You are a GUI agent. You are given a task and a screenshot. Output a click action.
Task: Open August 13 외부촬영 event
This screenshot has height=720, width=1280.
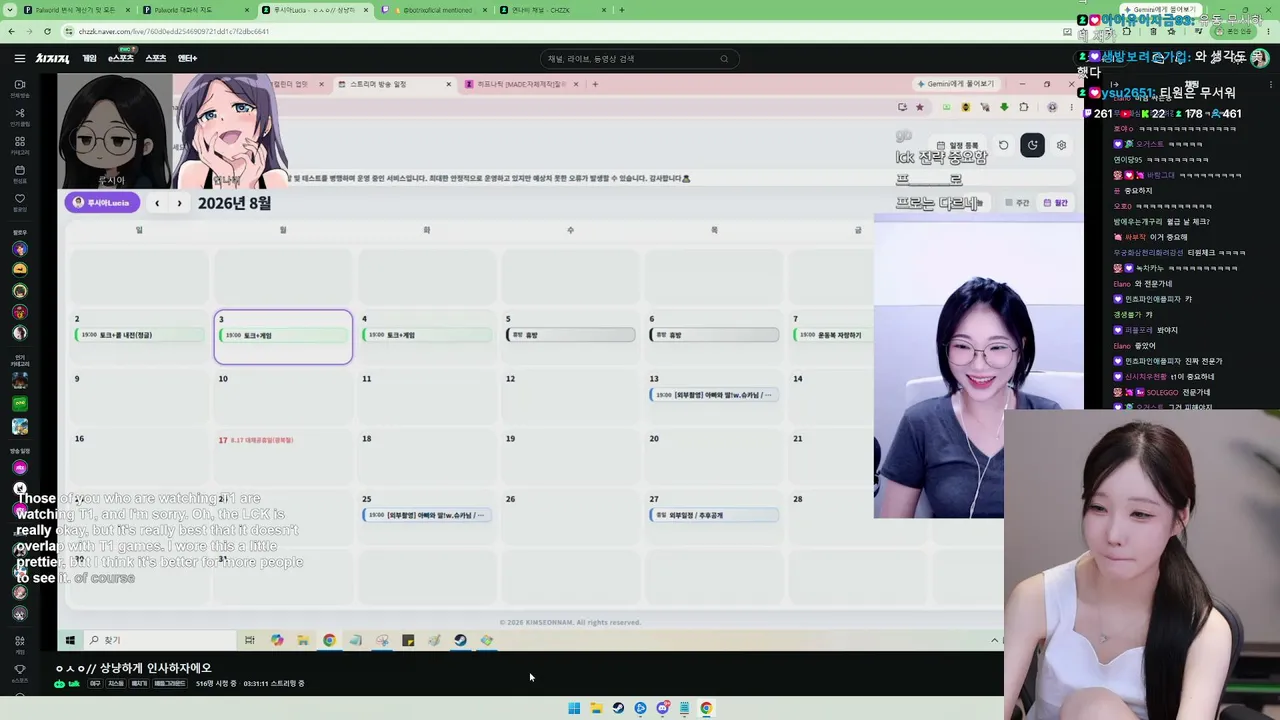pos(714,395)
